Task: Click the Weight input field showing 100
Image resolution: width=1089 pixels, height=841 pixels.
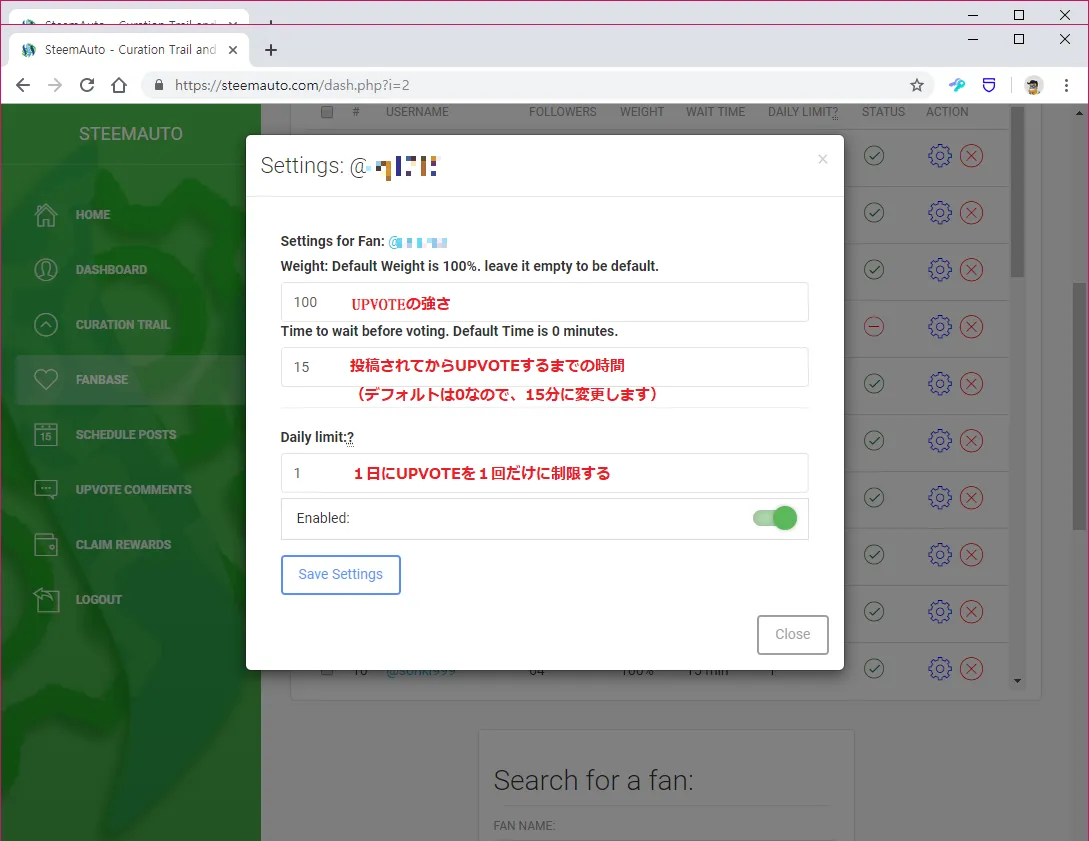Action: [x=544, y=302]
